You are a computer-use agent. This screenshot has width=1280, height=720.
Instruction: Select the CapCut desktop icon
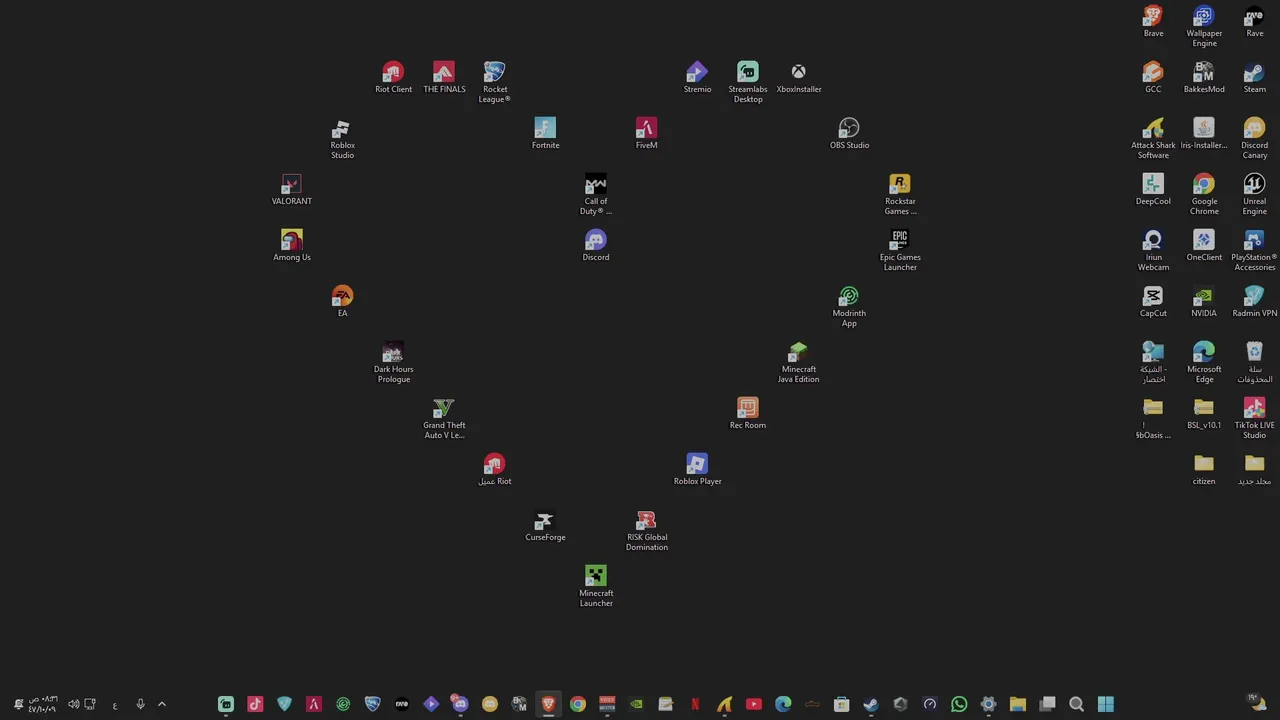[1153, 301]
